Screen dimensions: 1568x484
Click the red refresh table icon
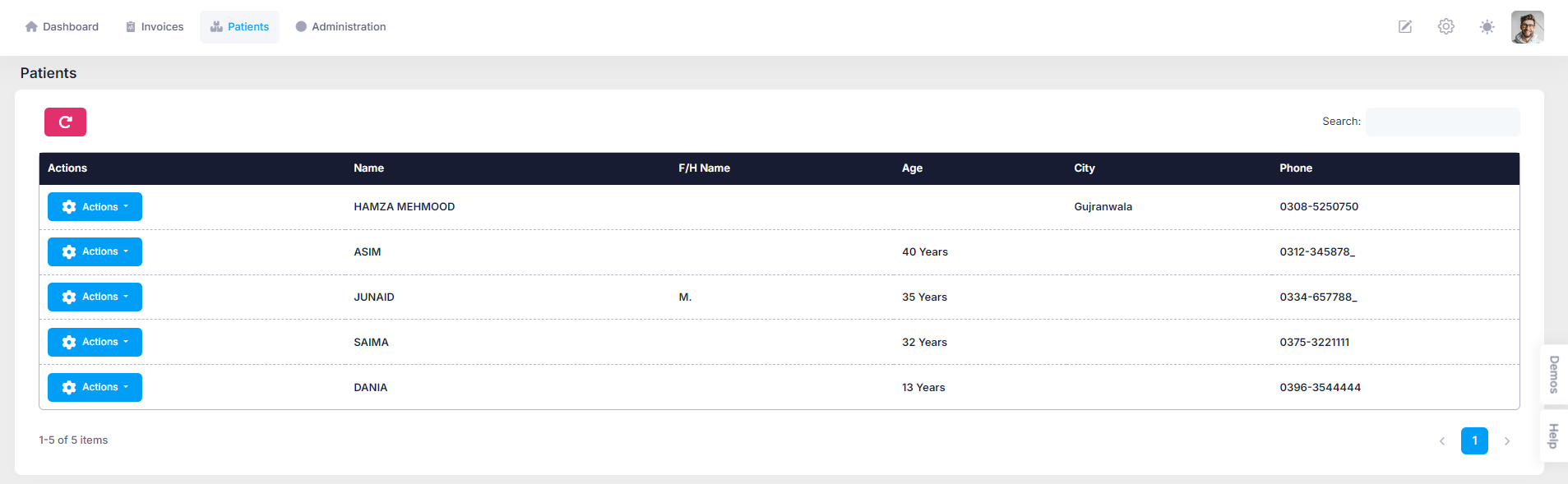[65, 122]
